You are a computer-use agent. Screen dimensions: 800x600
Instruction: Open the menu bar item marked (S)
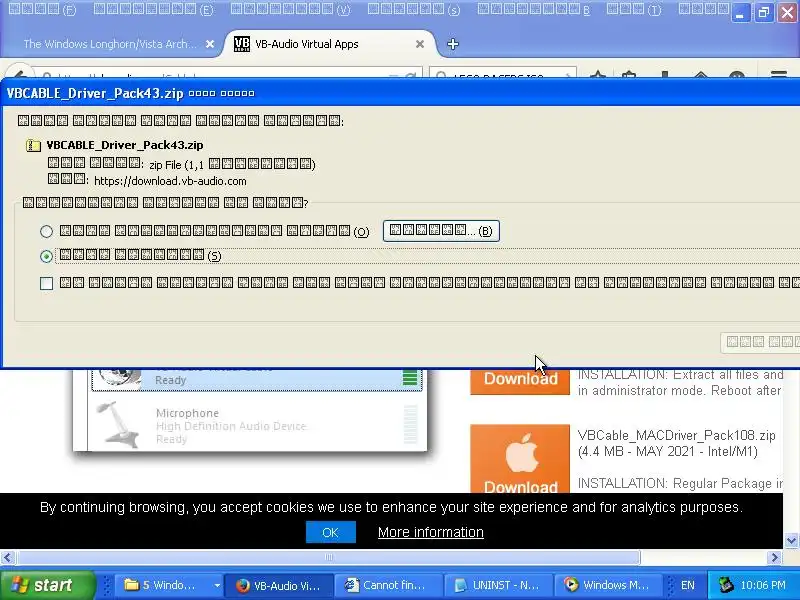(x=414, y=9)
